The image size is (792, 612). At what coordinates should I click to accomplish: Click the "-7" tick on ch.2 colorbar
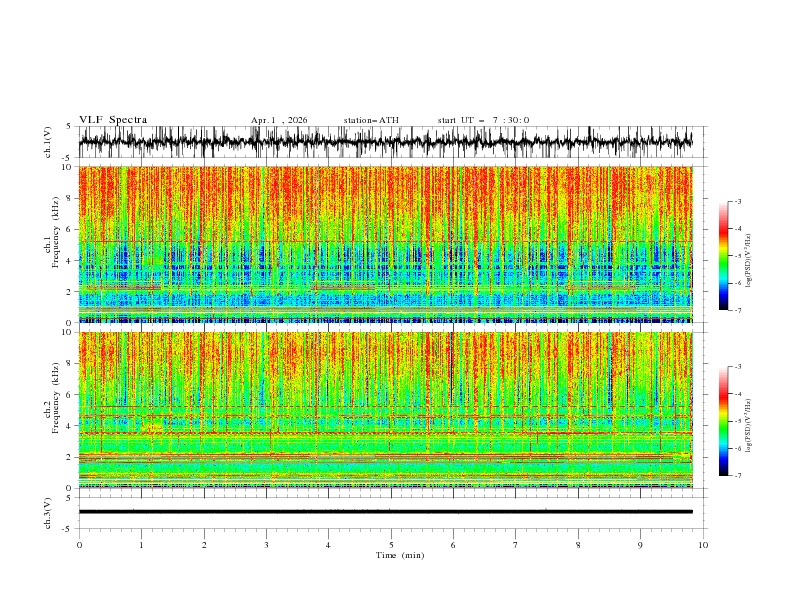pyautogui.click(x=737, y=475)
